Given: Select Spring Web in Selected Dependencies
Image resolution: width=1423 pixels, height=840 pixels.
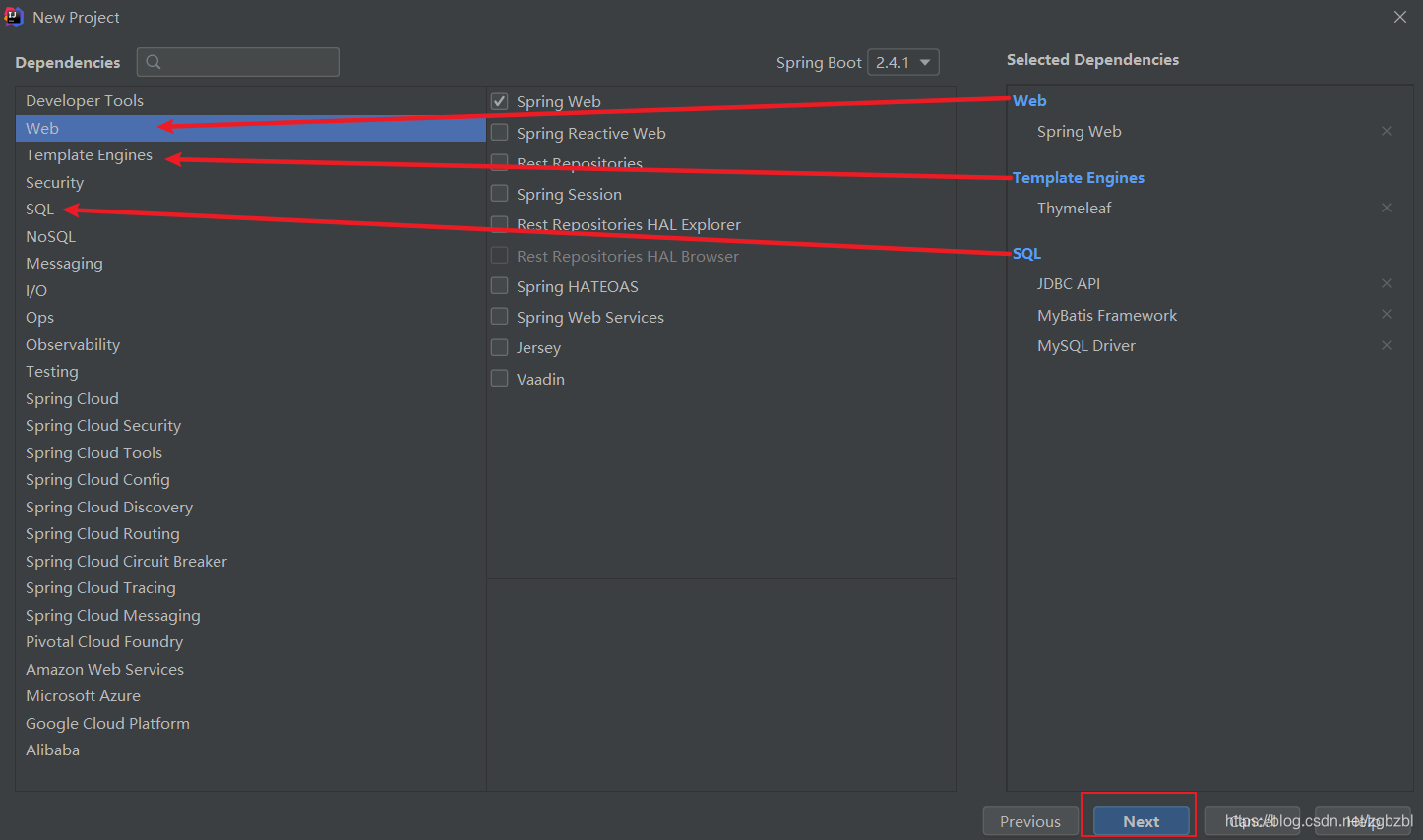Looking at the screenshot, I should 1079,131.
